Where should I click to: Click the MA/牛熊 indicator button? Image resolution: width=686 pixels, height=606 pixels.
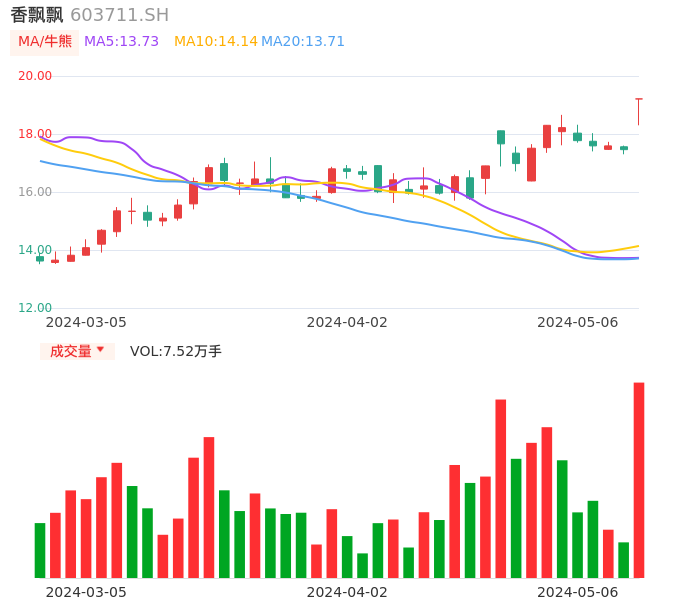(x=45, y=42)
